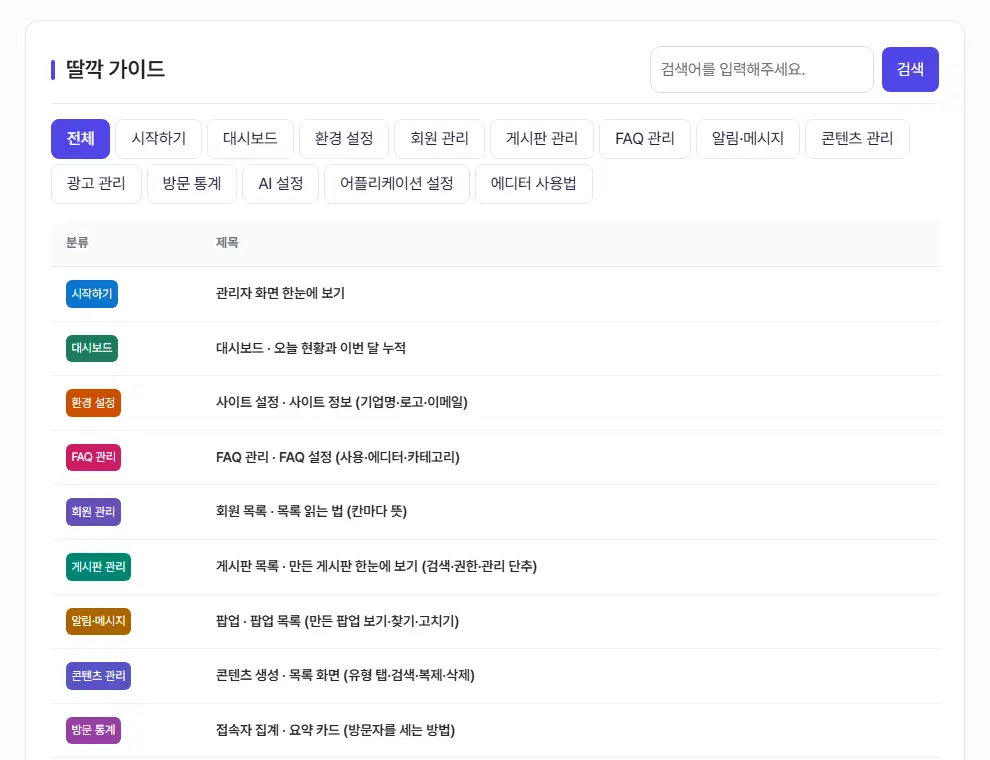Open FAQ 관리 · FAQ 설정 guide
Viewport: 990px width, 760px height.
pos(338,457)
